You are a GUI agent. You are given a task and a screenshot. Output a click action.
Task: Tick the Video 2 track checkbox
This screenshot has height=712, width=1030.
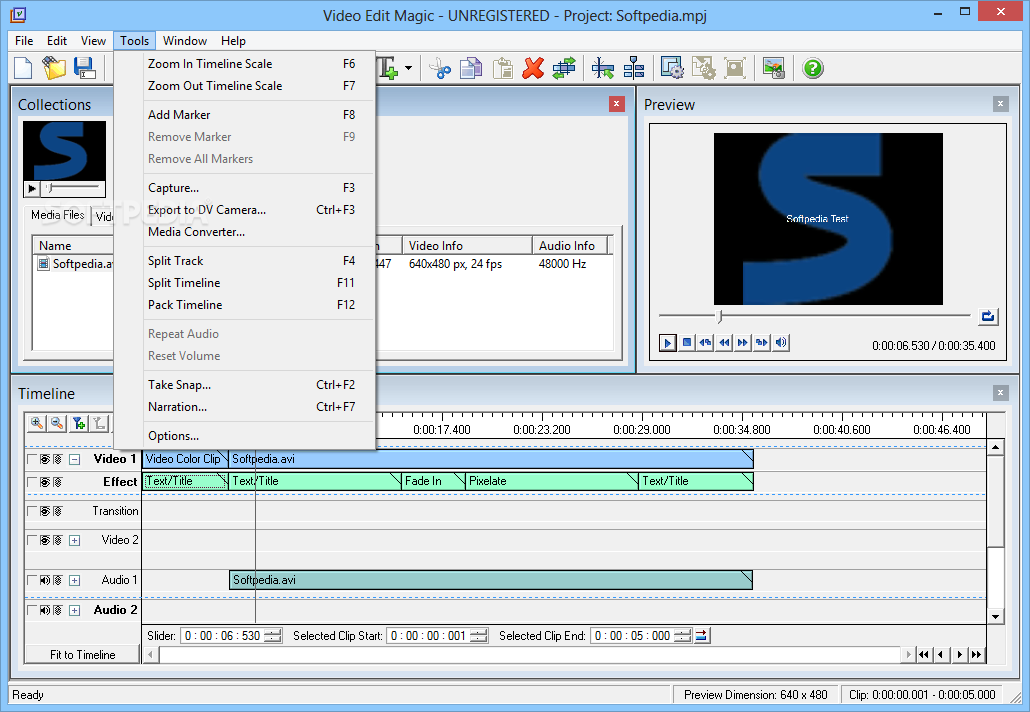[x=32, y=540]
